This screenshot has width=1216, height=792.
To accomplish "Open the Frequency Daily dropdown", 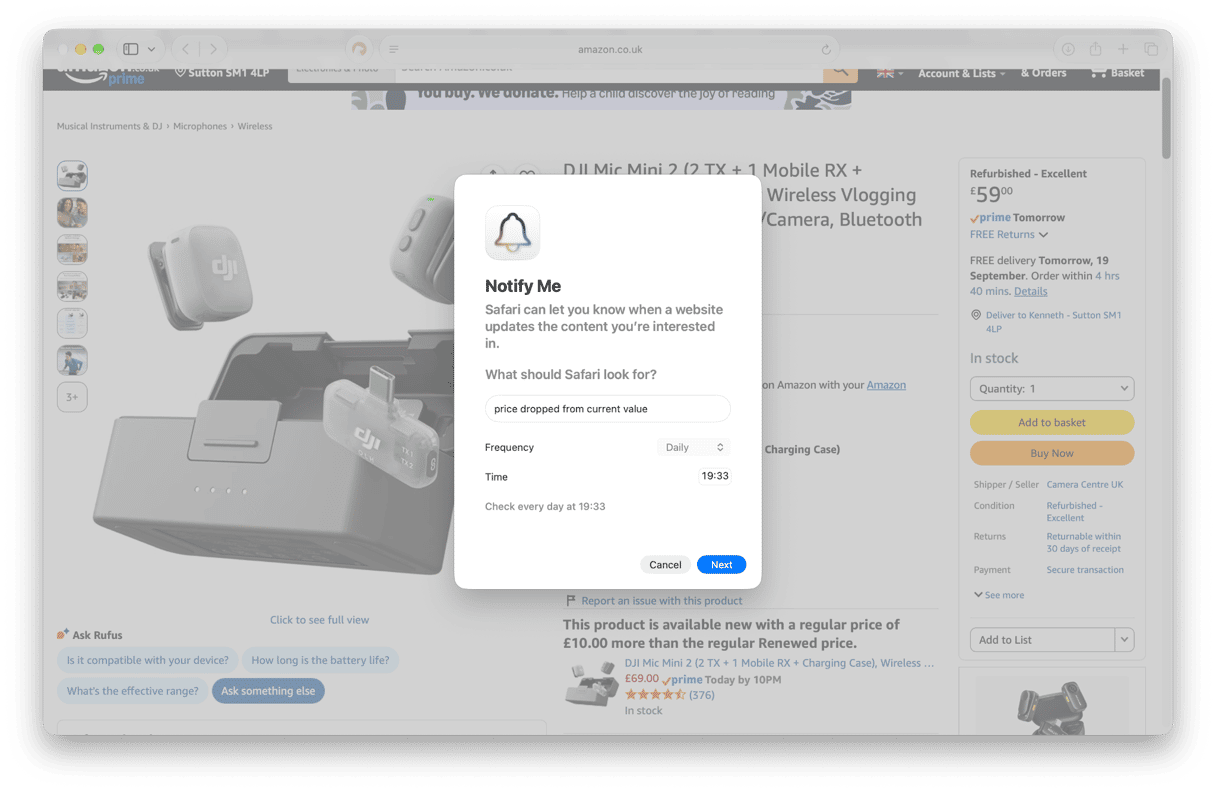I will [693, 447].
